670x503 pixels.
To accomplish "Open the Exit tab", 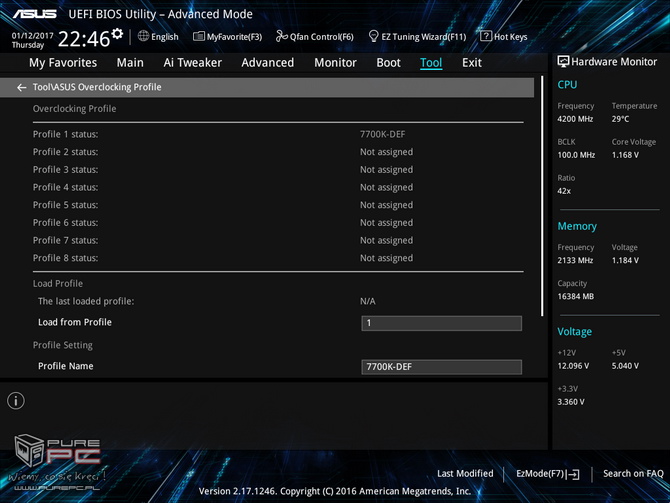I will pos(472,63).
